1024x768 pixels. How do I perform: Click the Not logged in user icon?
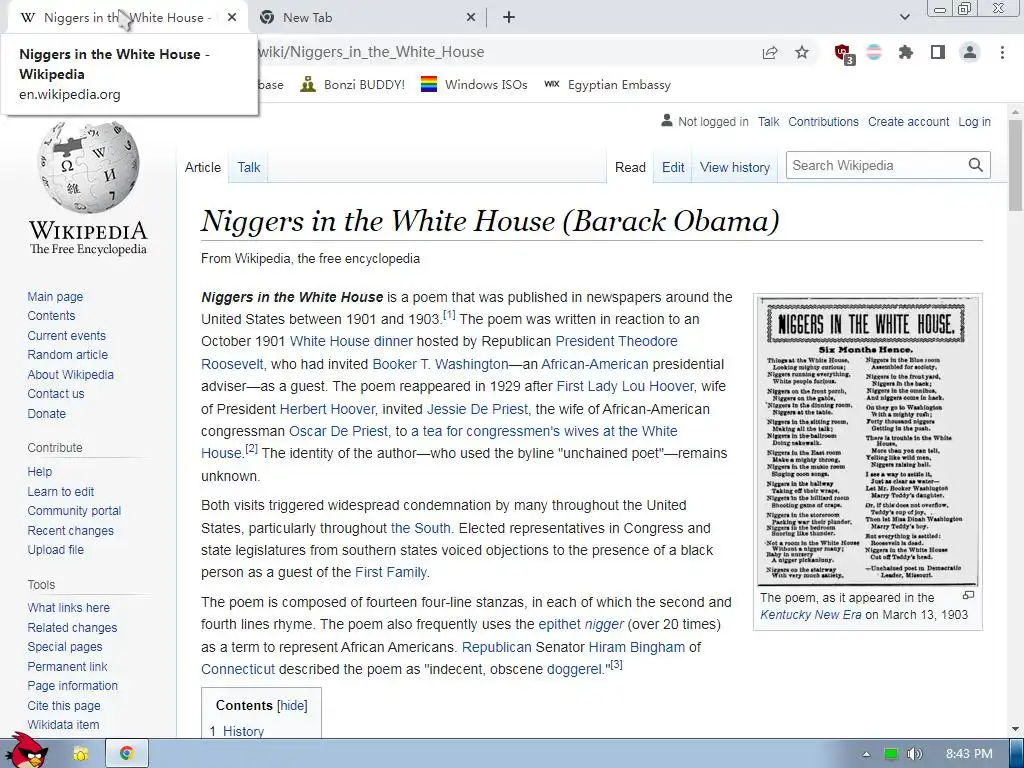[666, 121]
